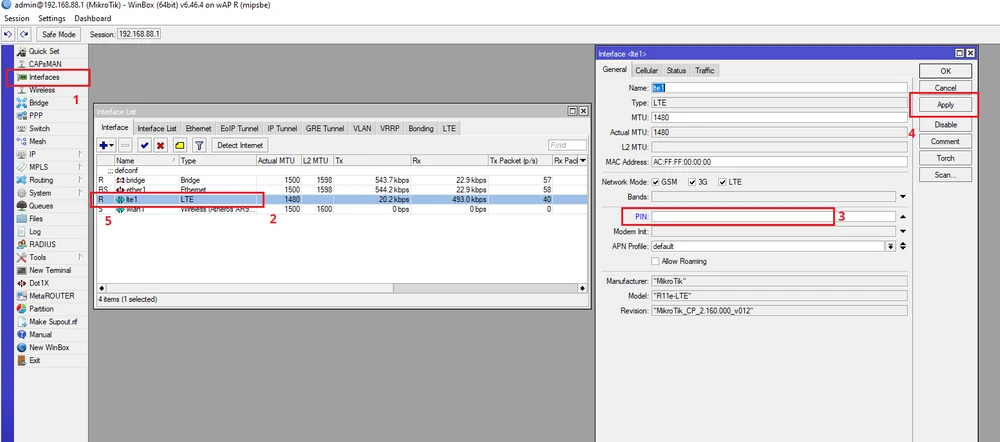The width and height of the screenshot is (1000, 442).
Task: Open the funnel filter icon in Interface List
Action: tap(199, 146)
